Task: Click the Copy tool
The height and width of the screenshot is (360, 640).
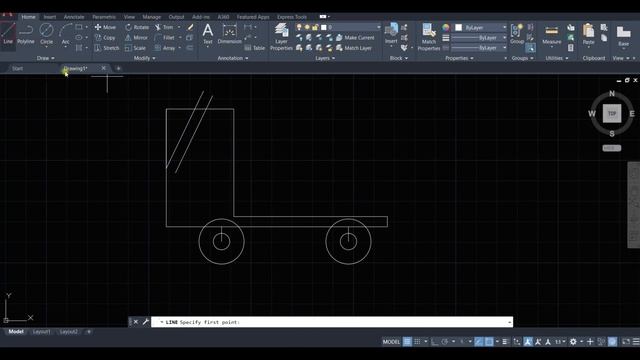Action: [x=105, y=38]
